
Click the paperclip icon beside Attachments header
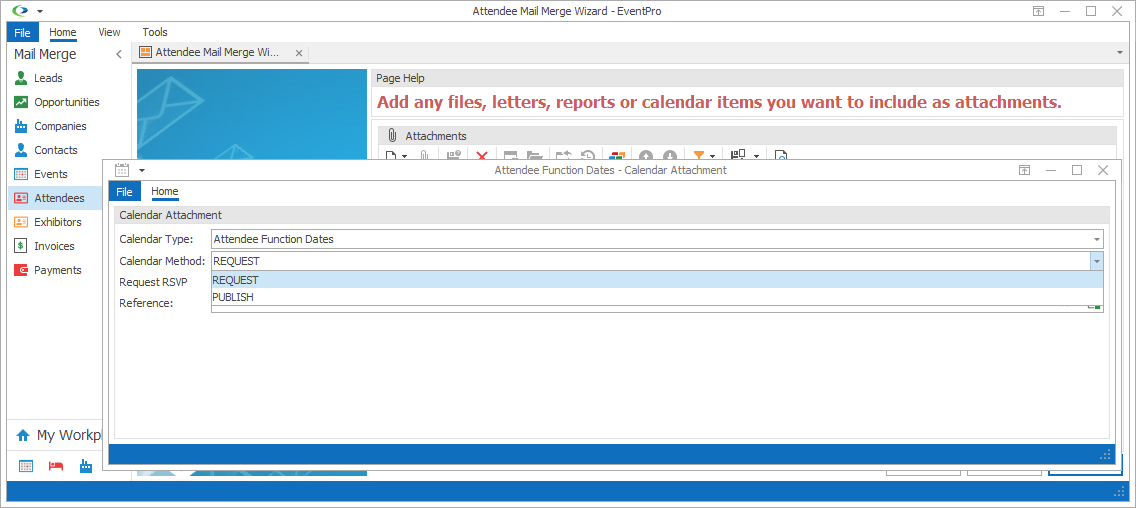point(391,136)
